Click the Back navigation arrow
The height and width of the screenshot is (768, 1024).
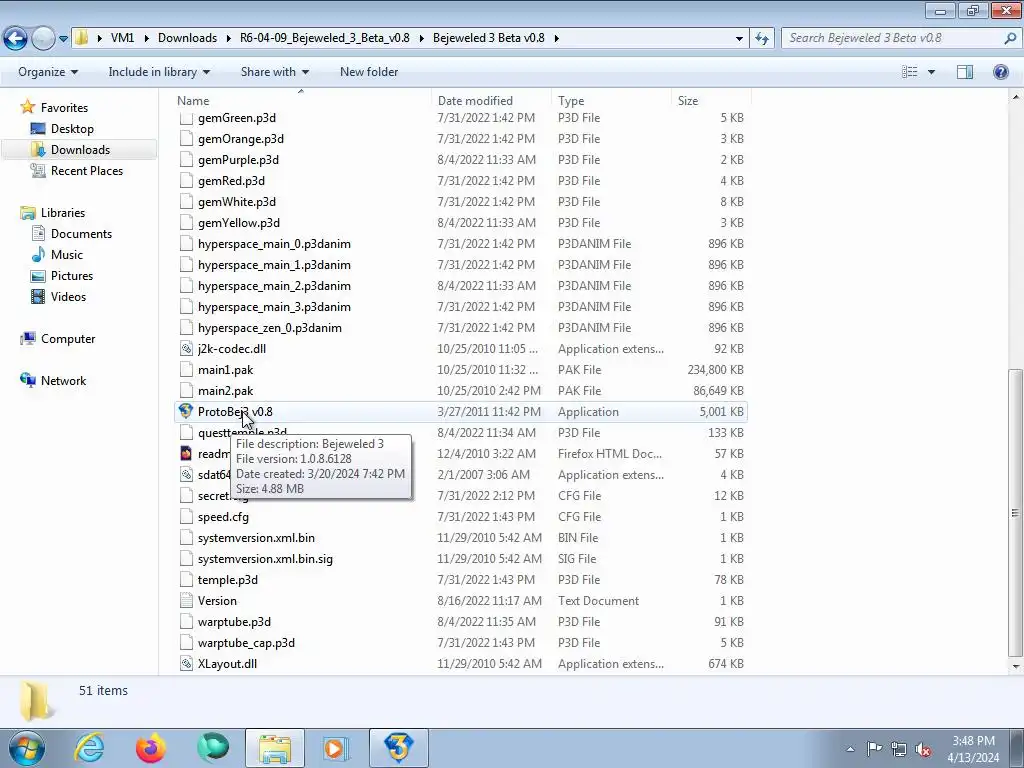point(16,39)
